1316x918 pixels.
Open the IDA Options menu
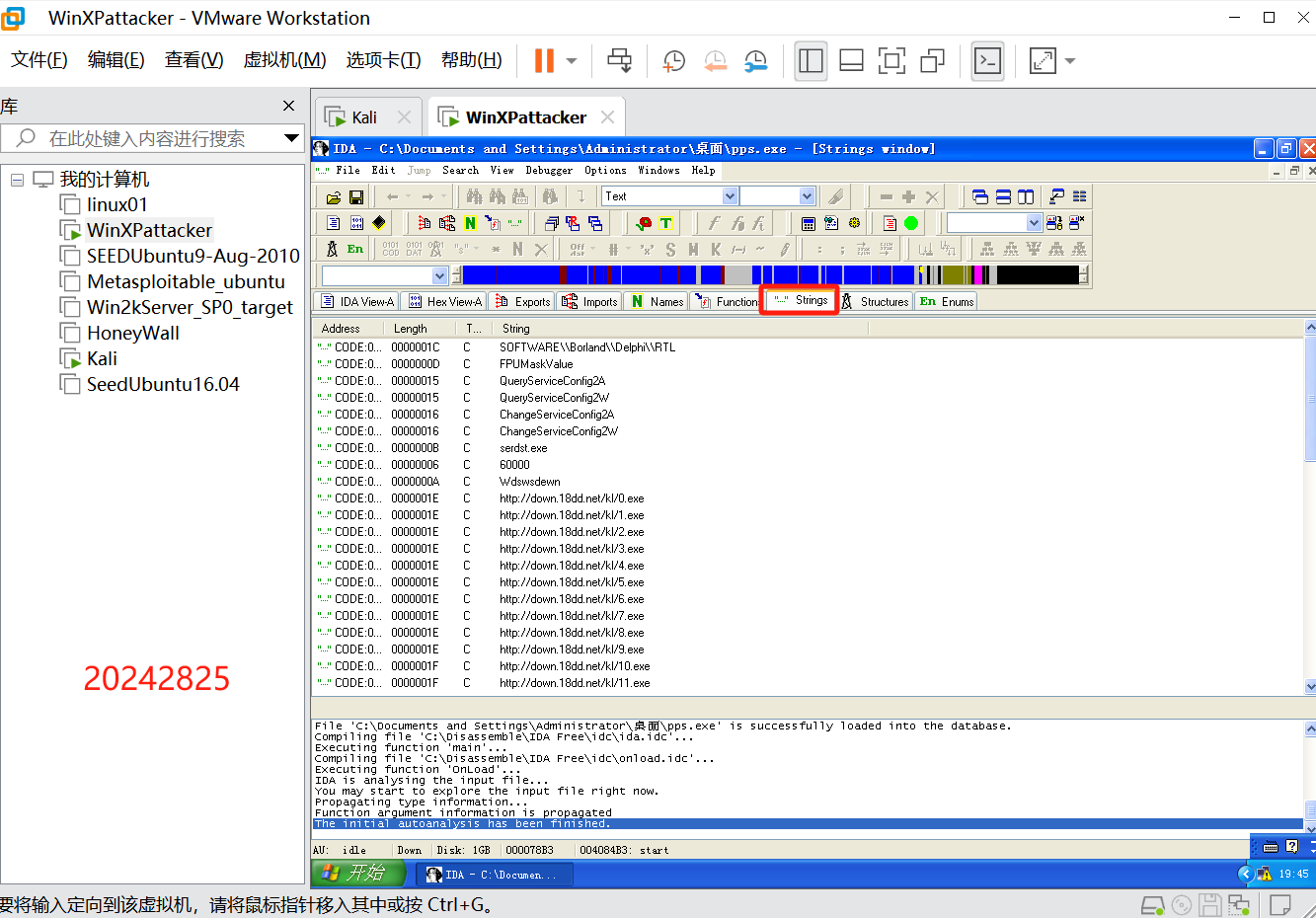(x=605, y=170)
